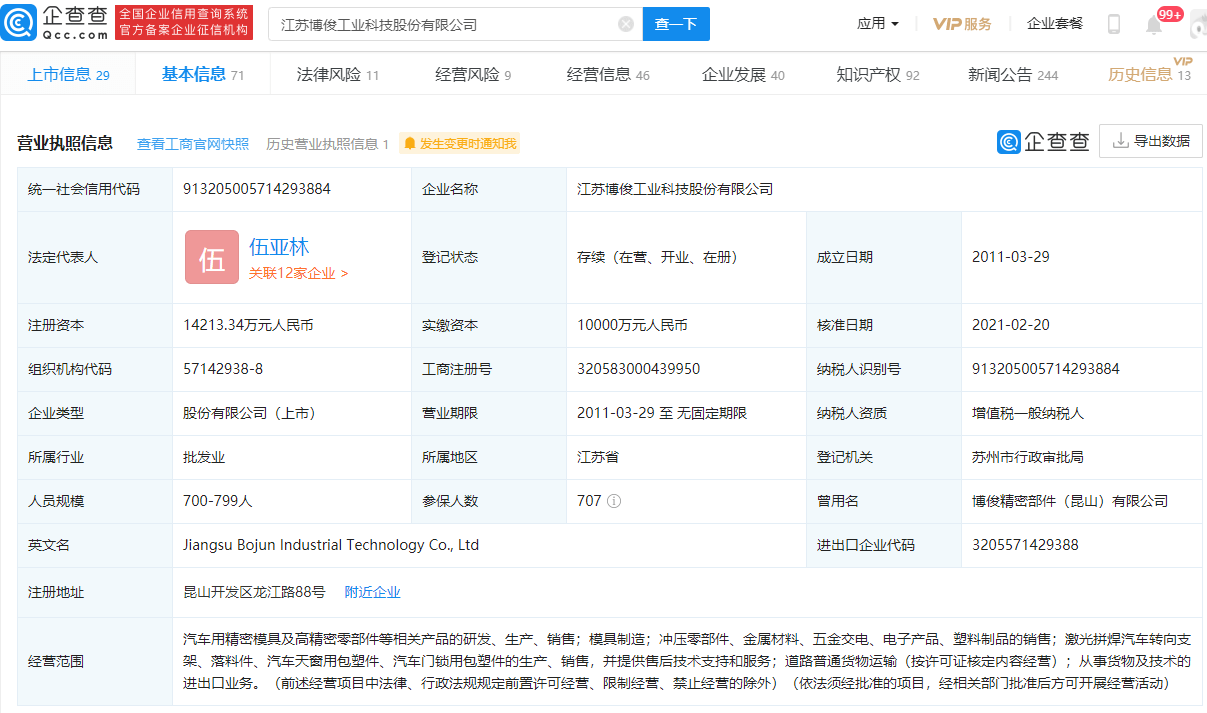Open 查看工商官网快照 link

pos(193,144)
